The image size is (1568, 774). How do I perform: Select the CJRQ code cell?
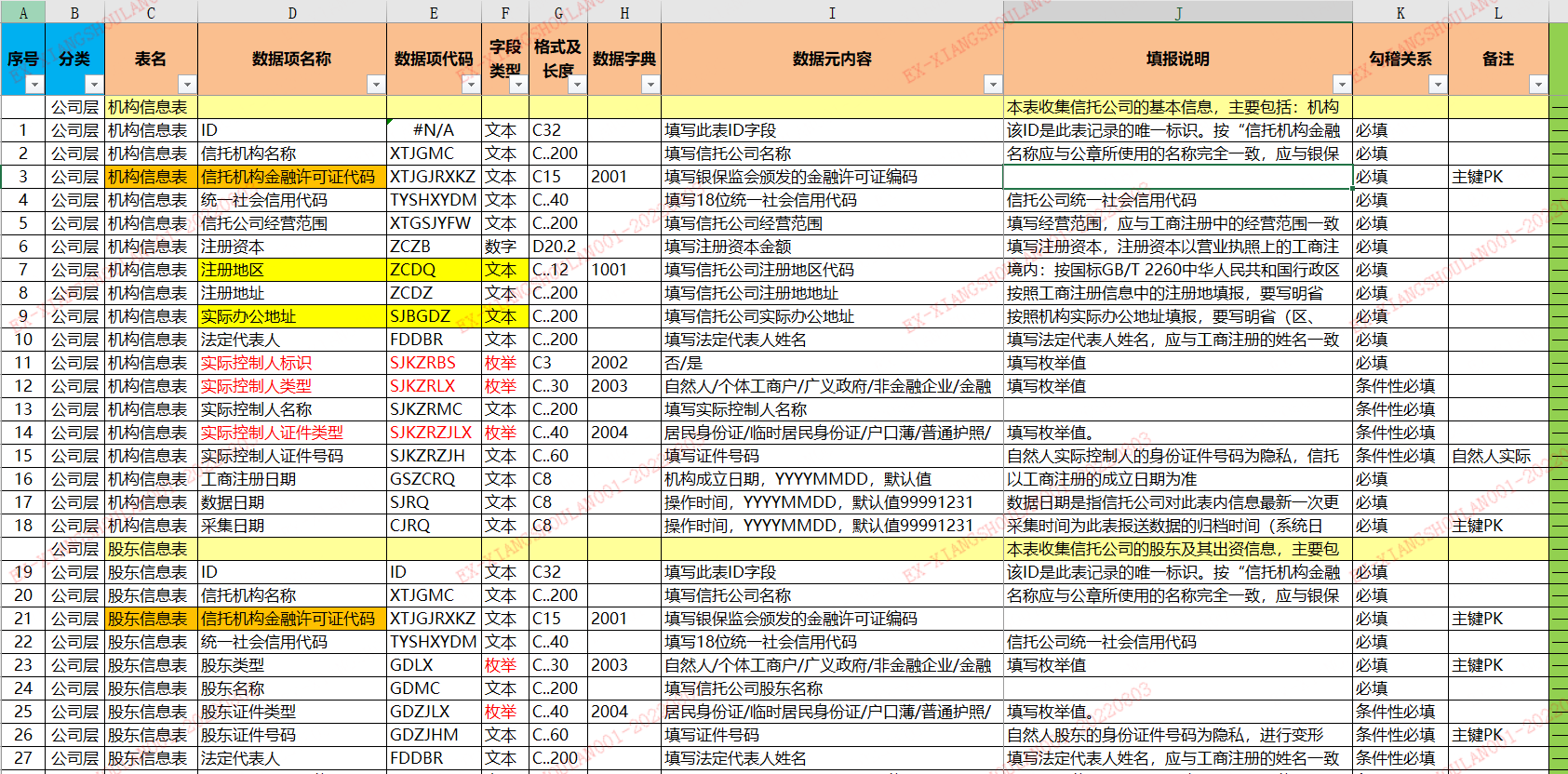(x=434, y=526)
